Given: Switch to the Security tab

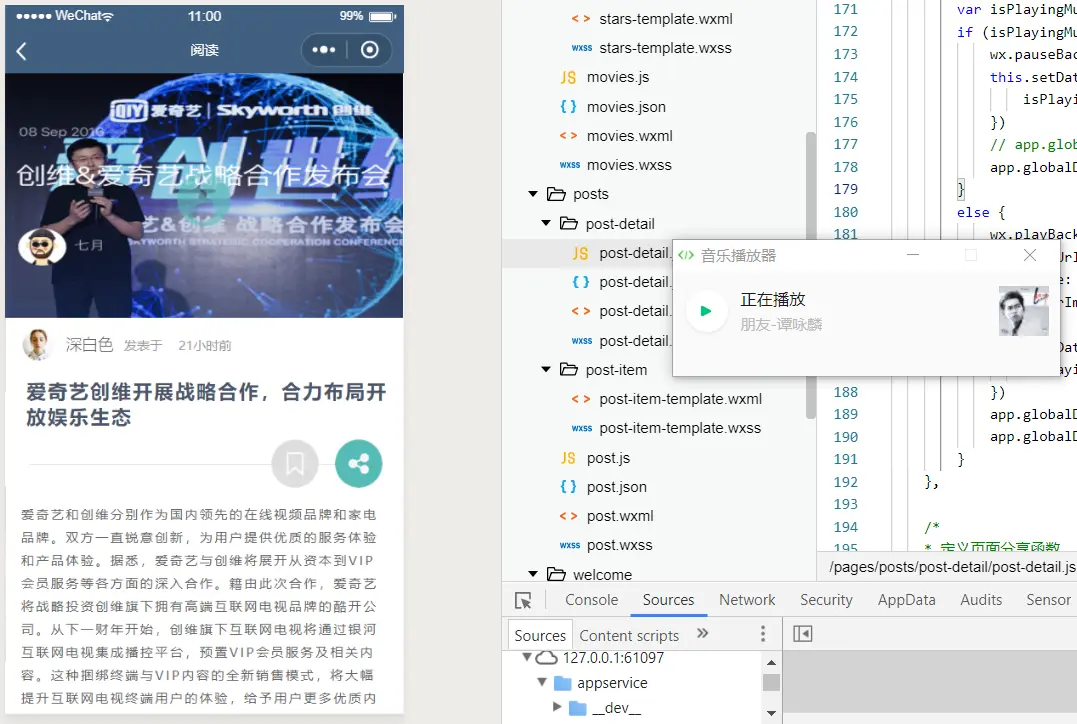Looking at the screenshot, I should (x=826, y=600).
